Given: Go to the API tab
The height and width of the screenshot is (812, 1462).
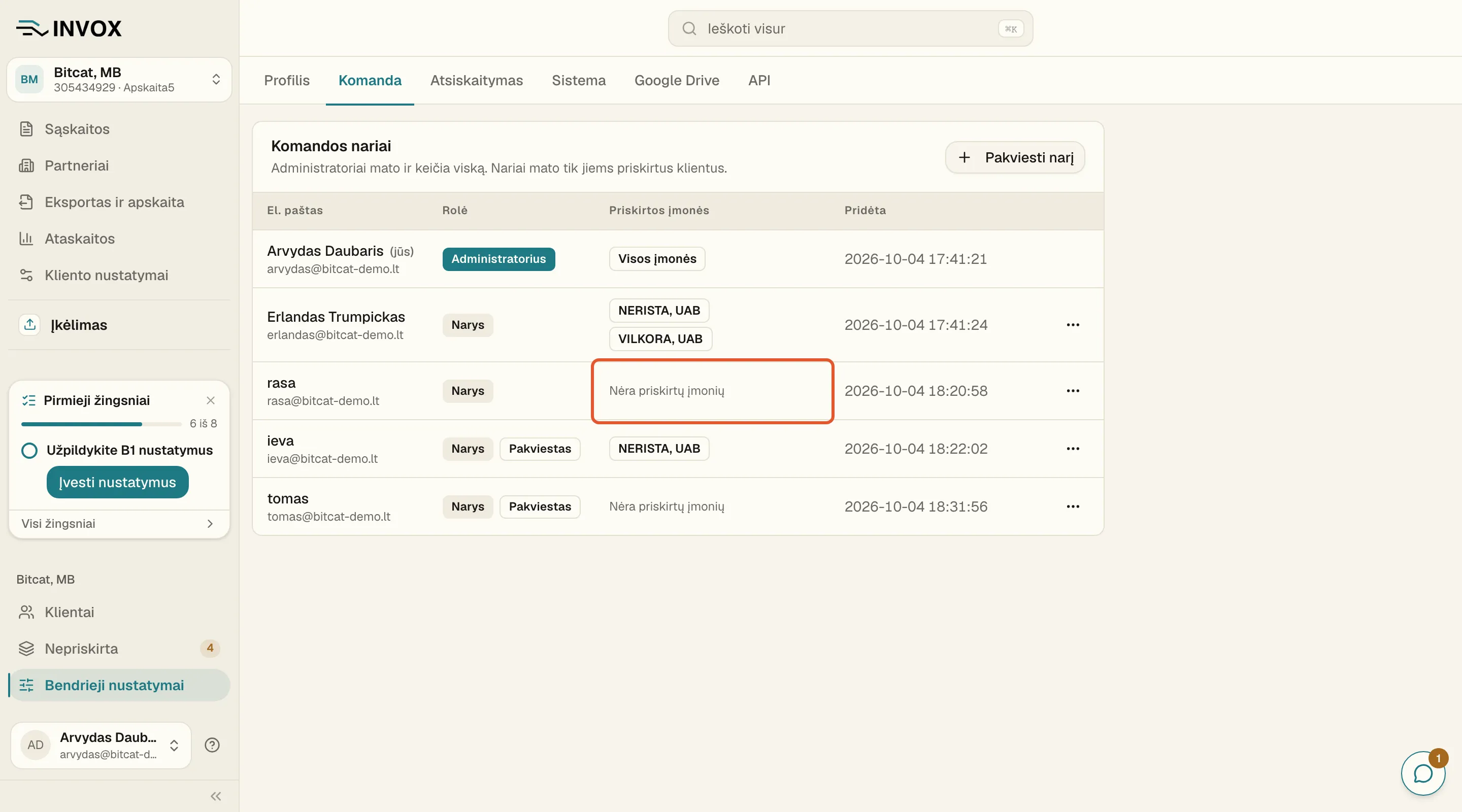Looking at the screenshot, I should click(759, 80).
